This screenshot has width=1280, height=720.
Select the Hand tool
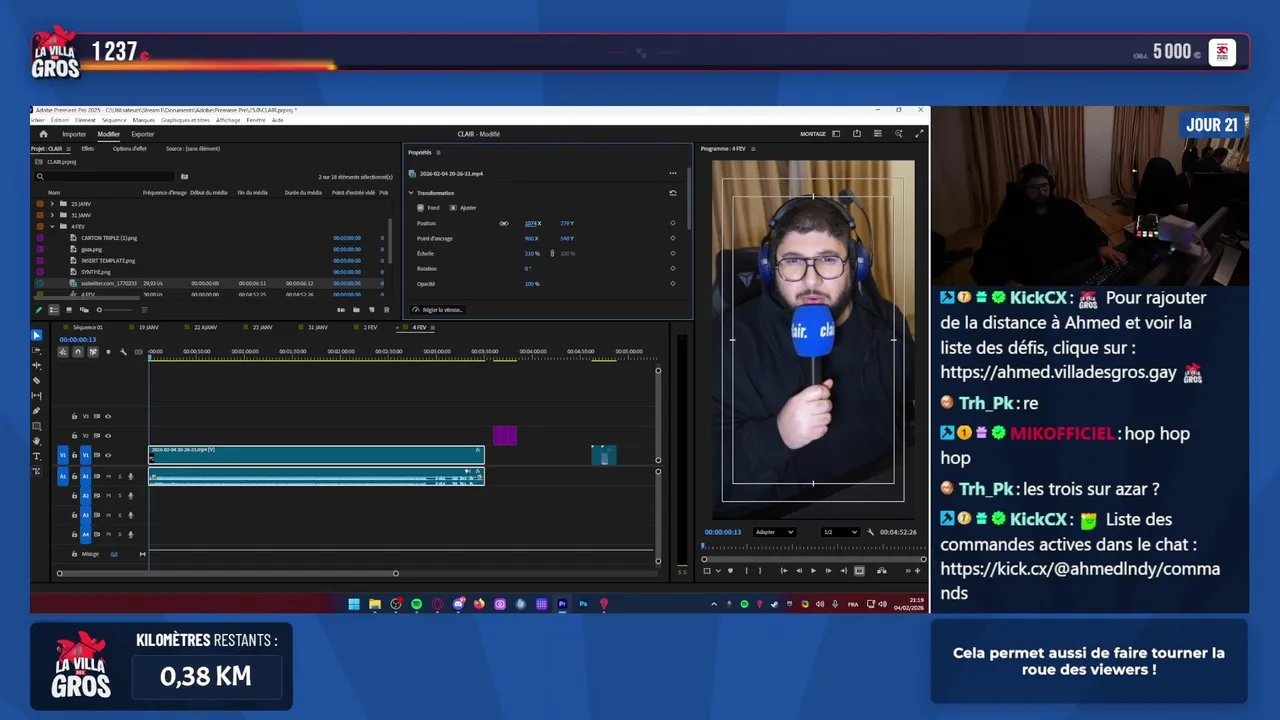coord(36,441)
